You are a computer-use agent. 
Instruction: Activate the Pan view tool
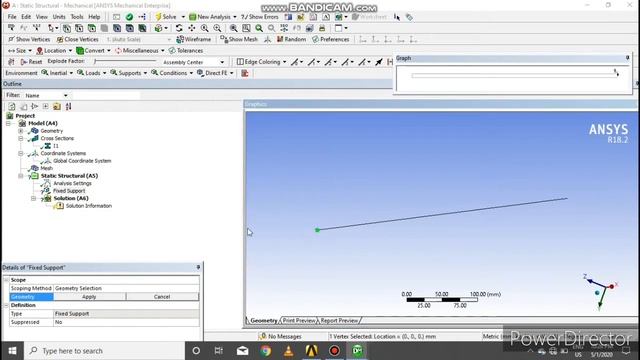191,28
